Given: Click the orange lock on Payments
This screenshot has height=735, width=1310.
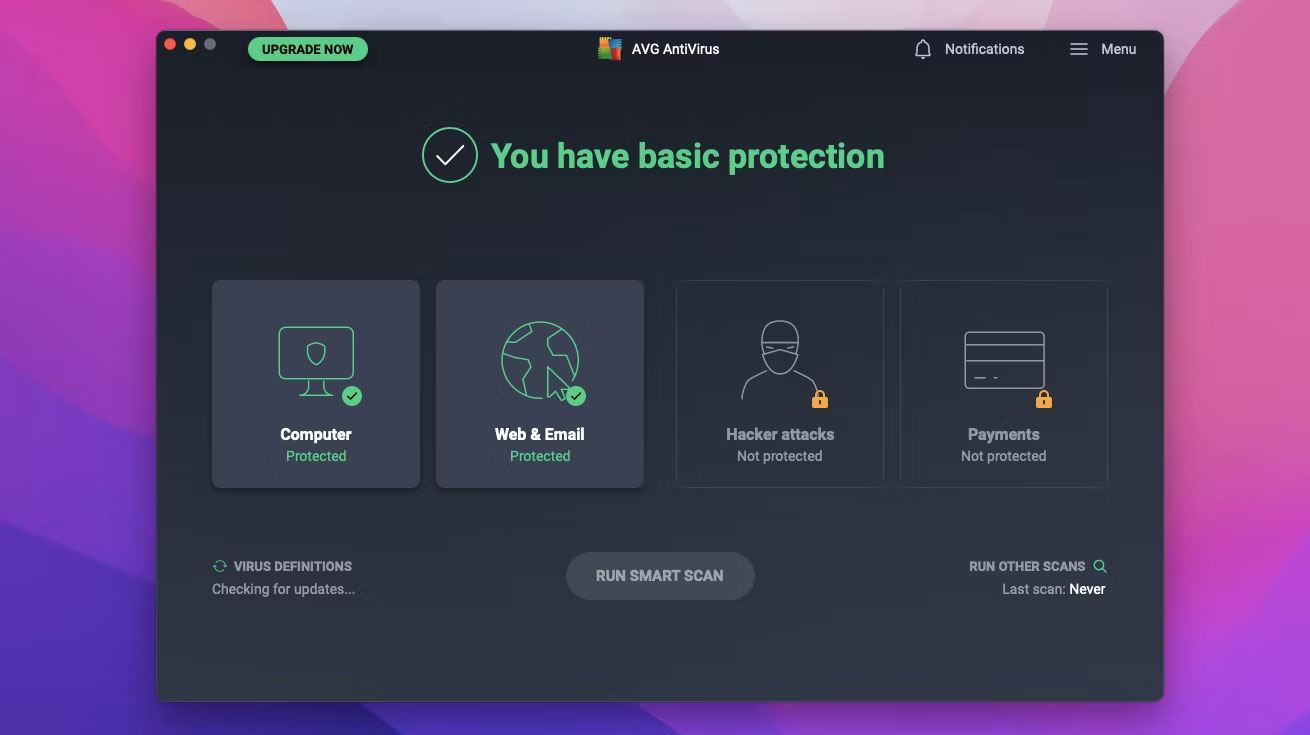Looking at the screenshot, I should coord(1044,399).
